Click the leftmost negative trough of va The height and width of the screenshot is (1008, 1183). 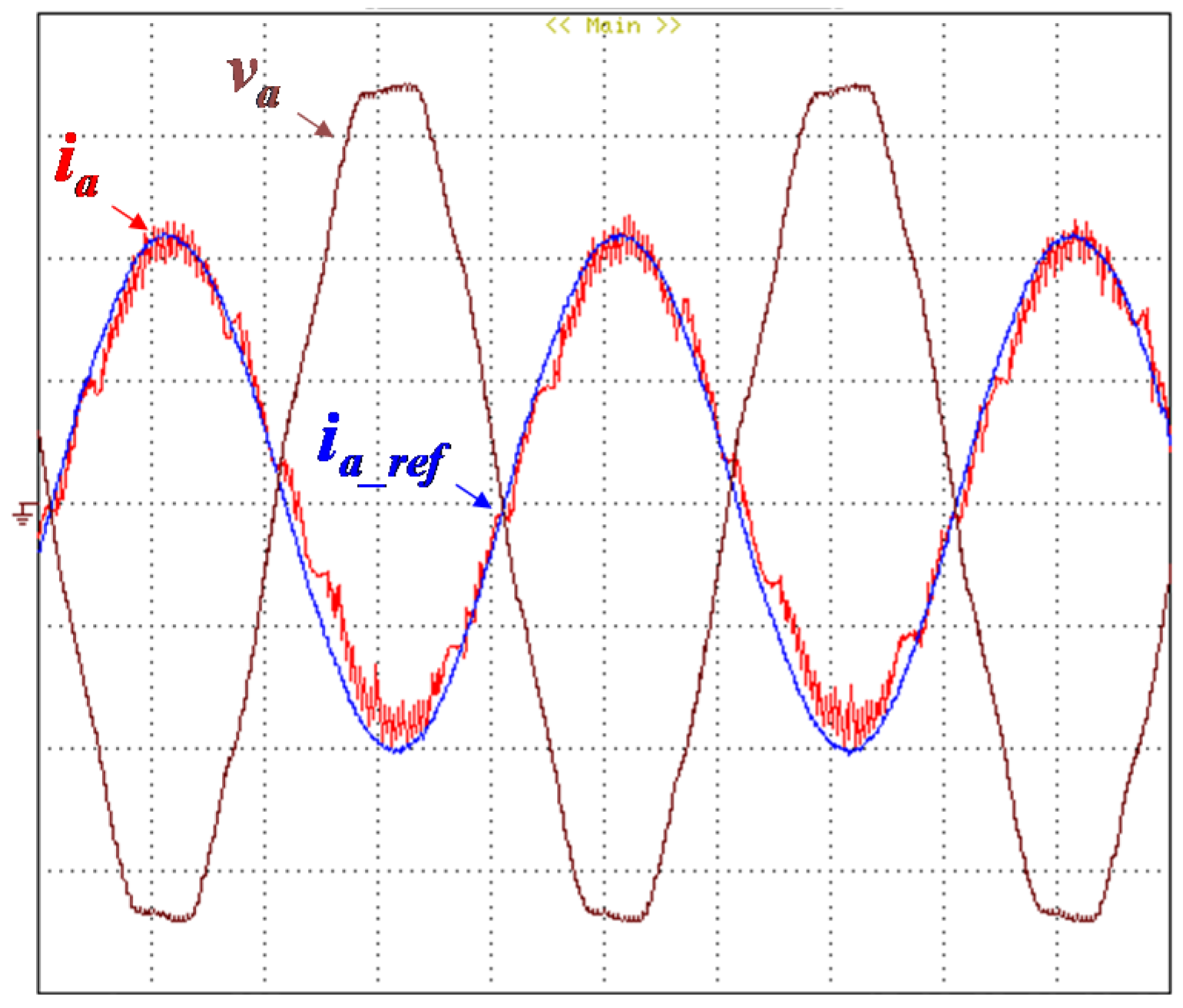pyautogui.click(x=163, y=914)
